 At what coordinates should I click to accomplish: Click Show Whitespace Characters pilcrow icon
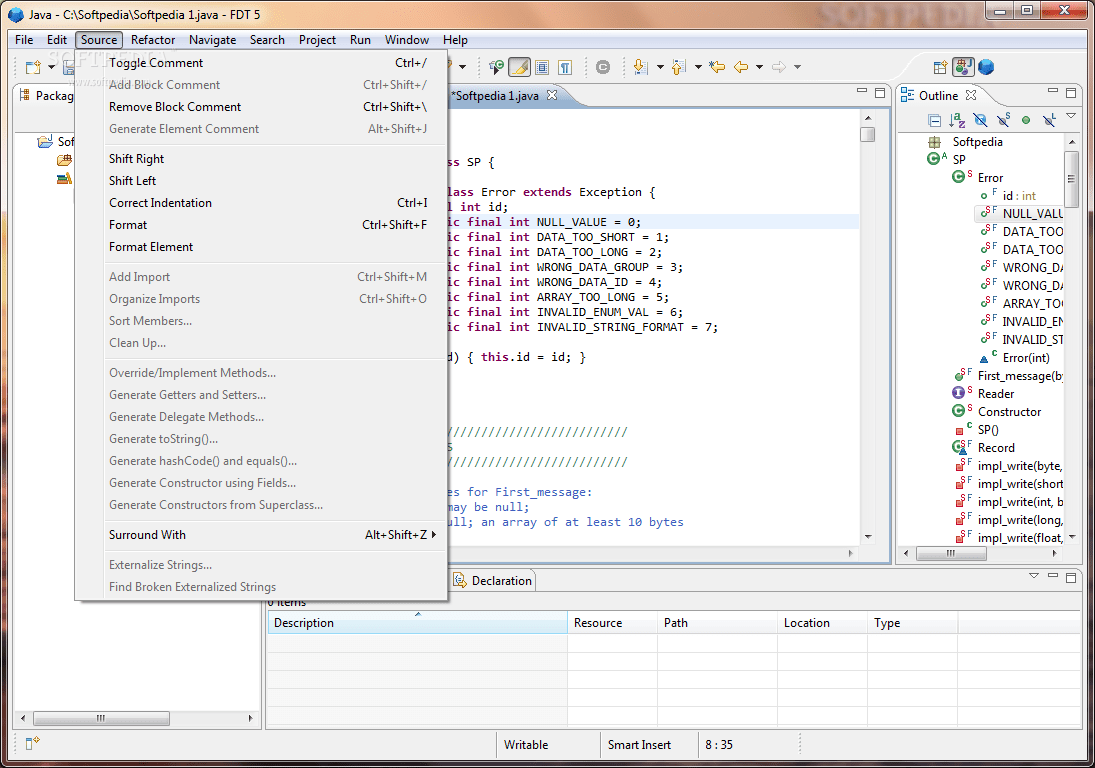coord(565,67)
